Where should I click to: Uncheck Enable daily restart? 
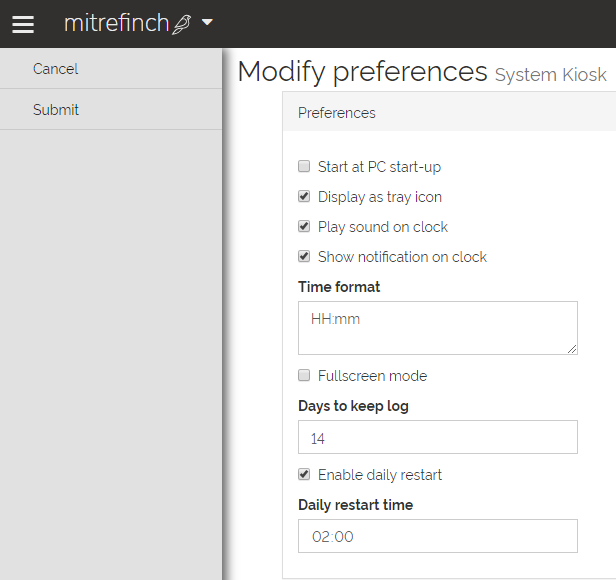pos(304,475)
